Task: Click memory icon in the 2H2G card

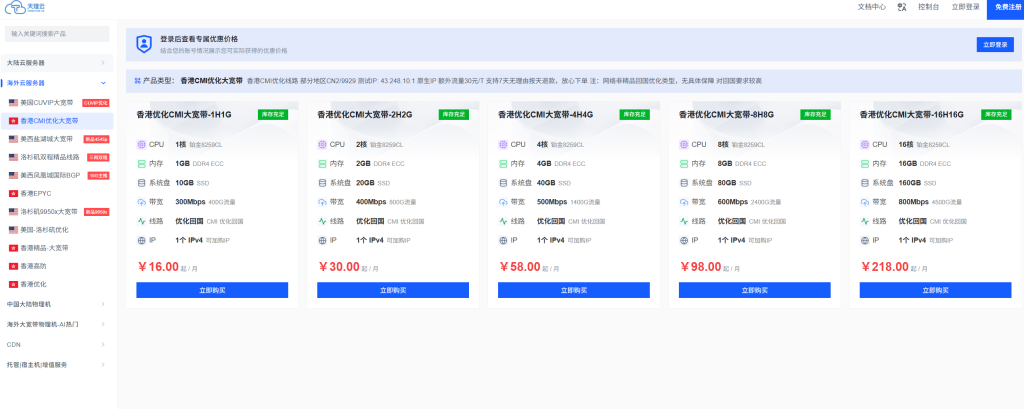Action: 322,163
